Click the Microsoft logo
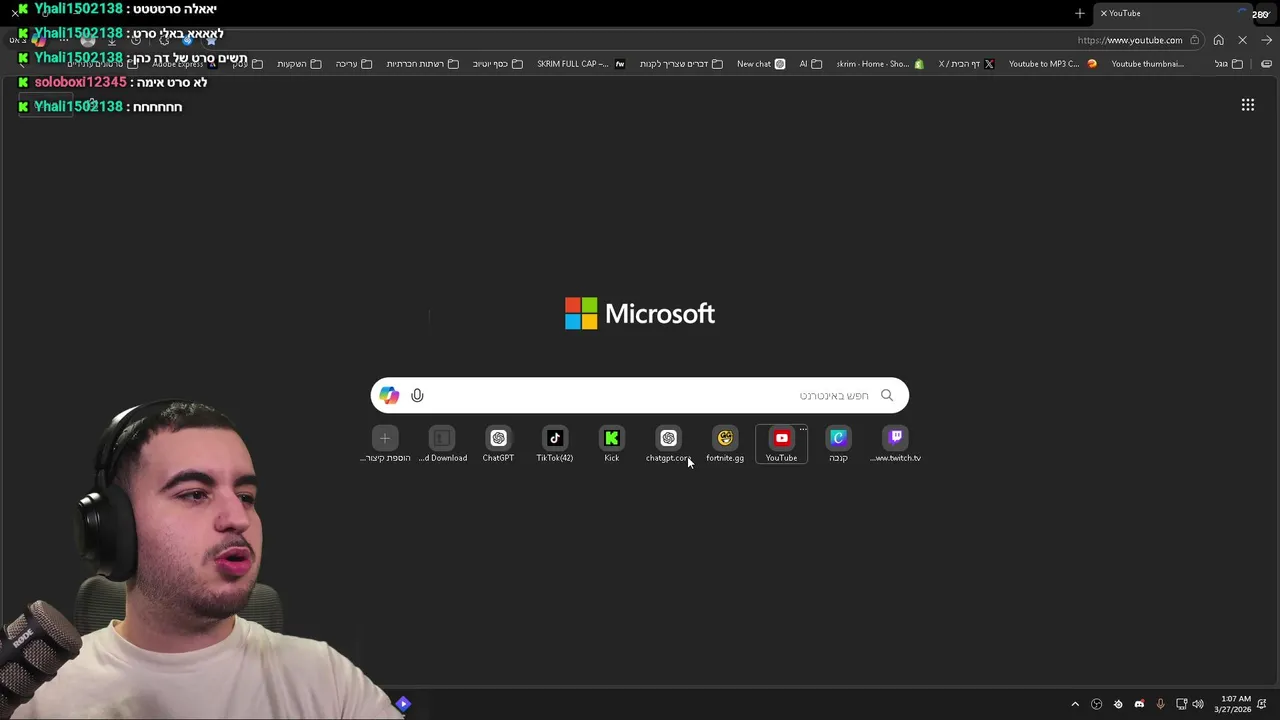Screen dimensions: 1280x720 click(x=640, y=313)
